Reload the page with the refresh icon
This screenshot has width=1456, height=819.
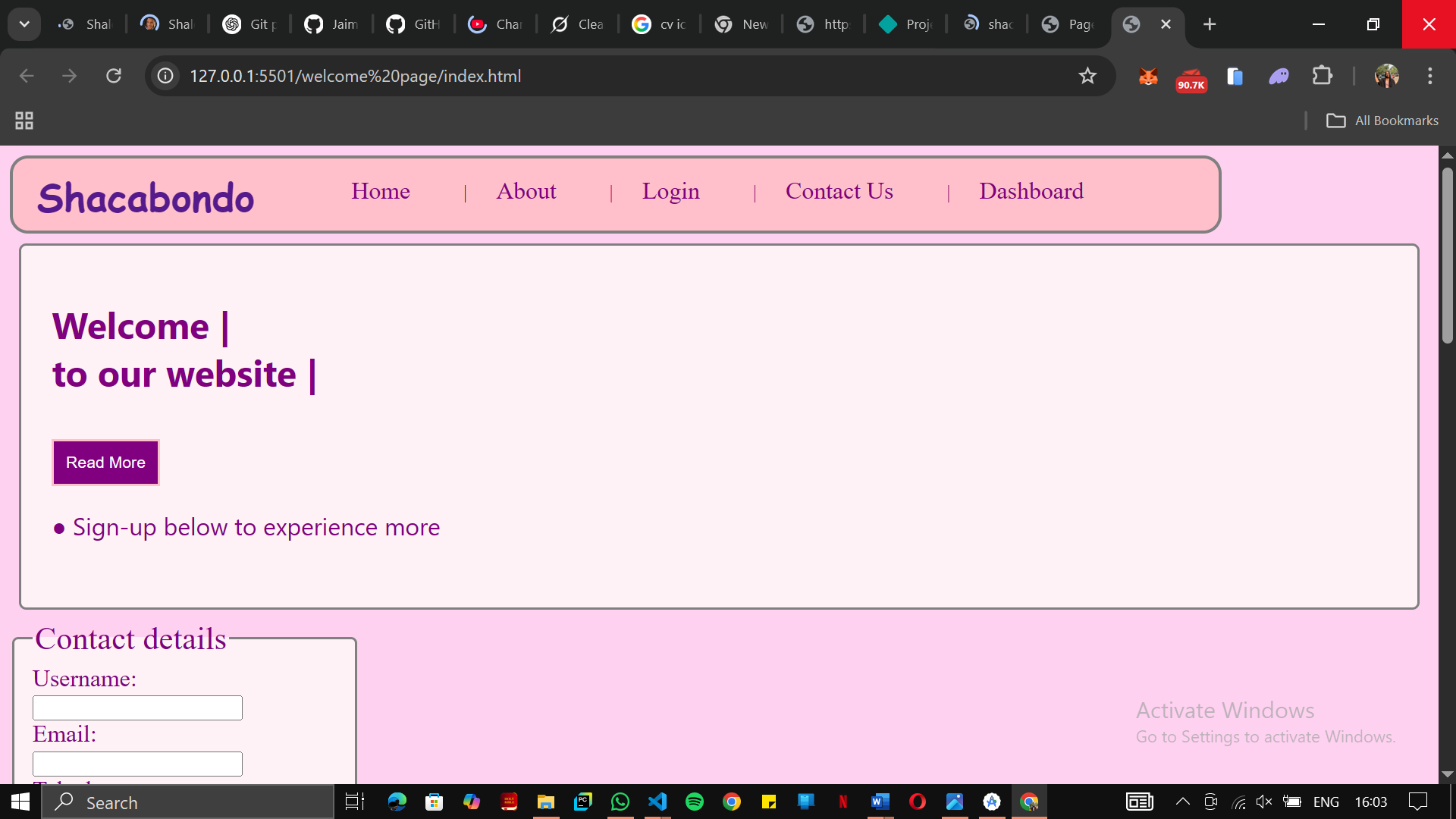coord(114,76)
